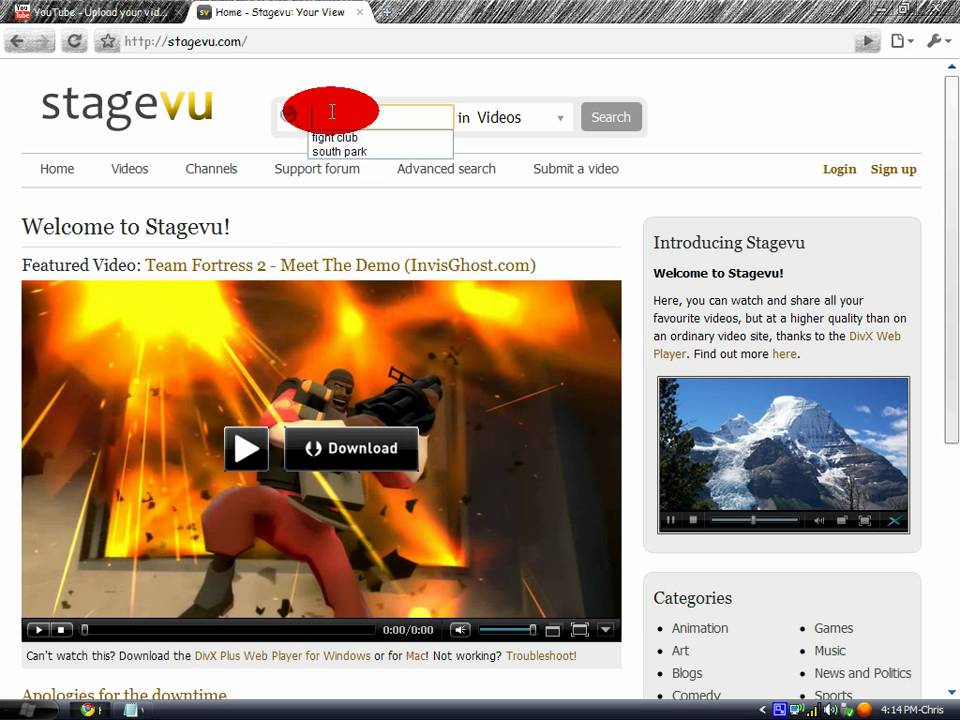This screenshot has height=720, width=960.
Task: Open Advanced search
Action: [x=446, y=169]
